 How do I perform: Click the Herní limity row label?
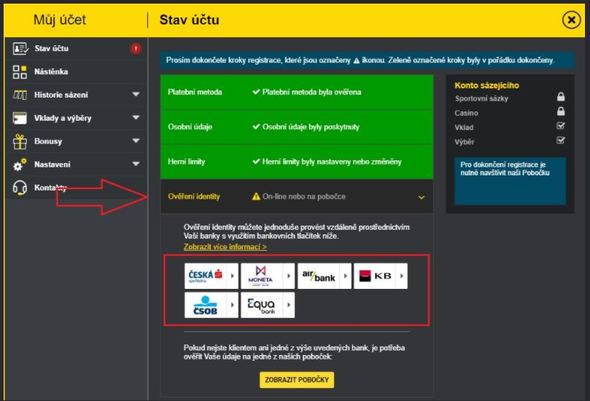pyautogui.click(x=186, y=162)
